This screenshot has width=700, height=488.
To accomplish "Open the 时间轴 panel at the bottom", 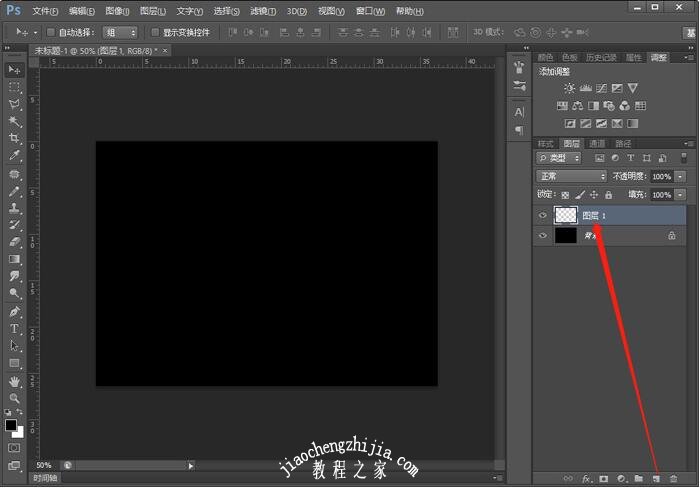I will [x=45, y=479].
